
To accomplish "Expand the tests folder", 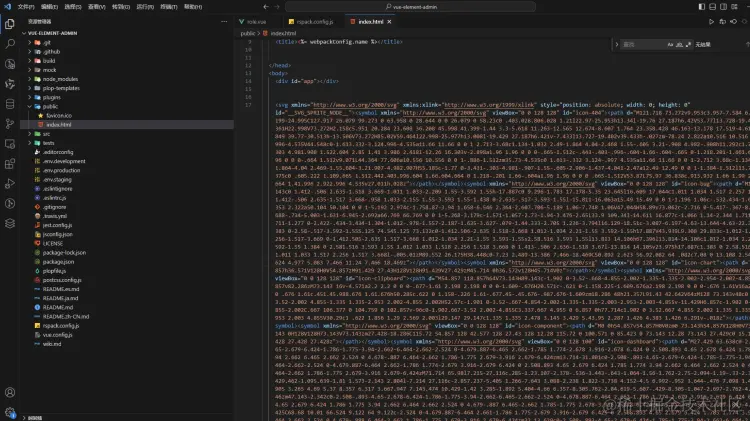I will tap(127, 143).
